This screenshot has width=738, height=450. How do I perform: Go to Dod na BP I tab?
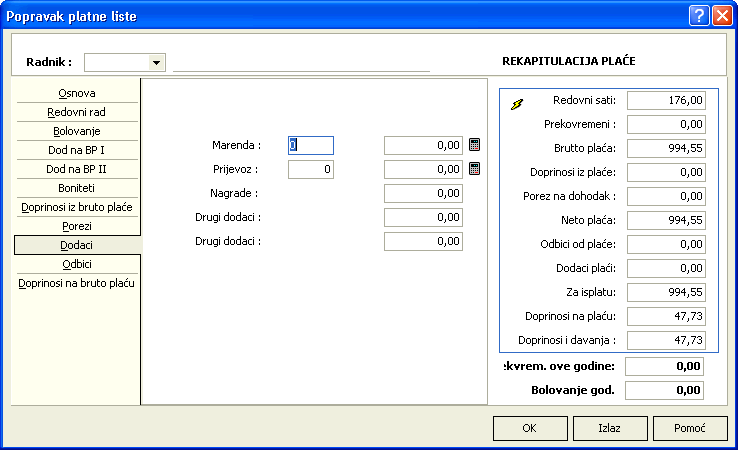coord(77,150)
